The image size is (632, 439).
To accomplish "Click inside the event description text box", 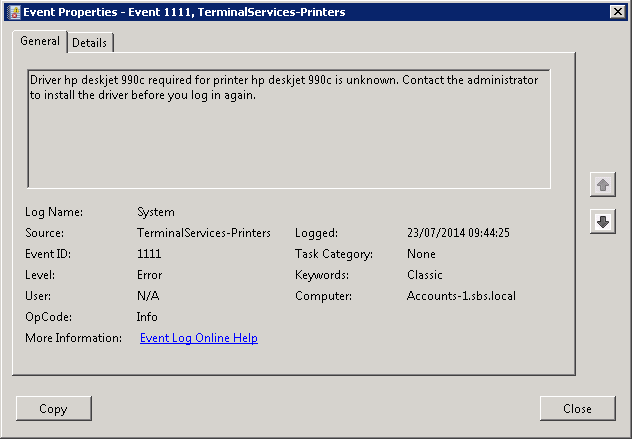I will (288, 140).
